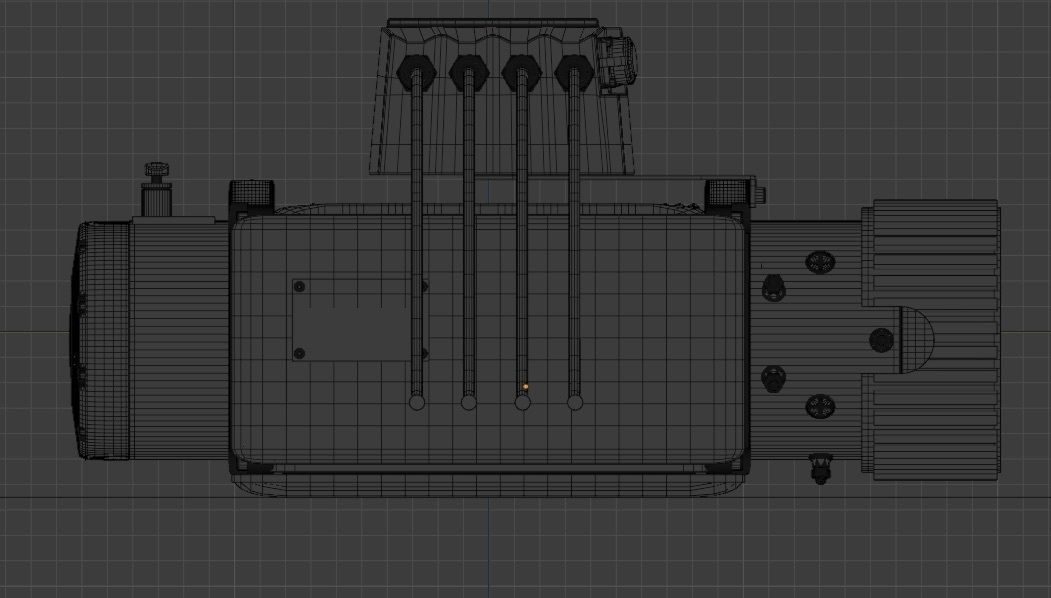
Task: Select the left tie-bar mounting block
Action: click(x=252, y=194)
